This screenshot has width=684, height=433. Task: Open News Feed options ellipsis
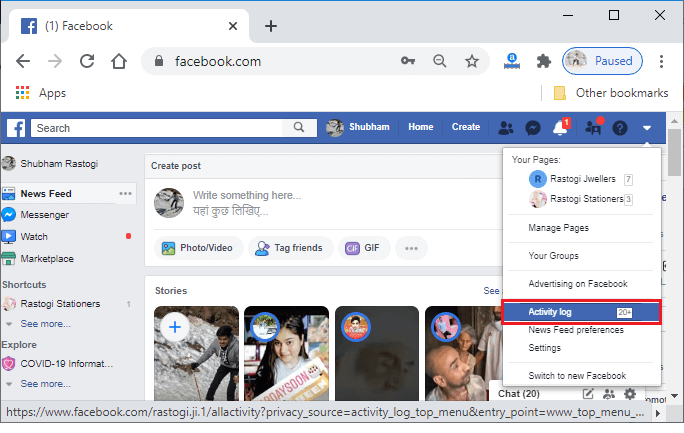coord(125,193)
